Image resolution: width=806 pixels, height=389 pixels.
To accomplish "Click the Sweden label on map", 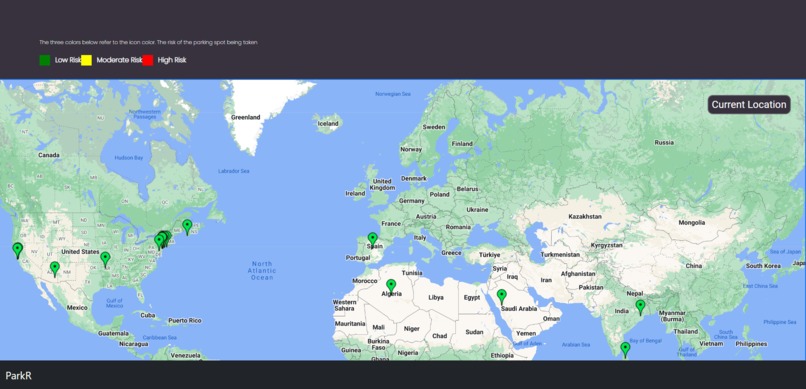I will [x=434, y=127].
